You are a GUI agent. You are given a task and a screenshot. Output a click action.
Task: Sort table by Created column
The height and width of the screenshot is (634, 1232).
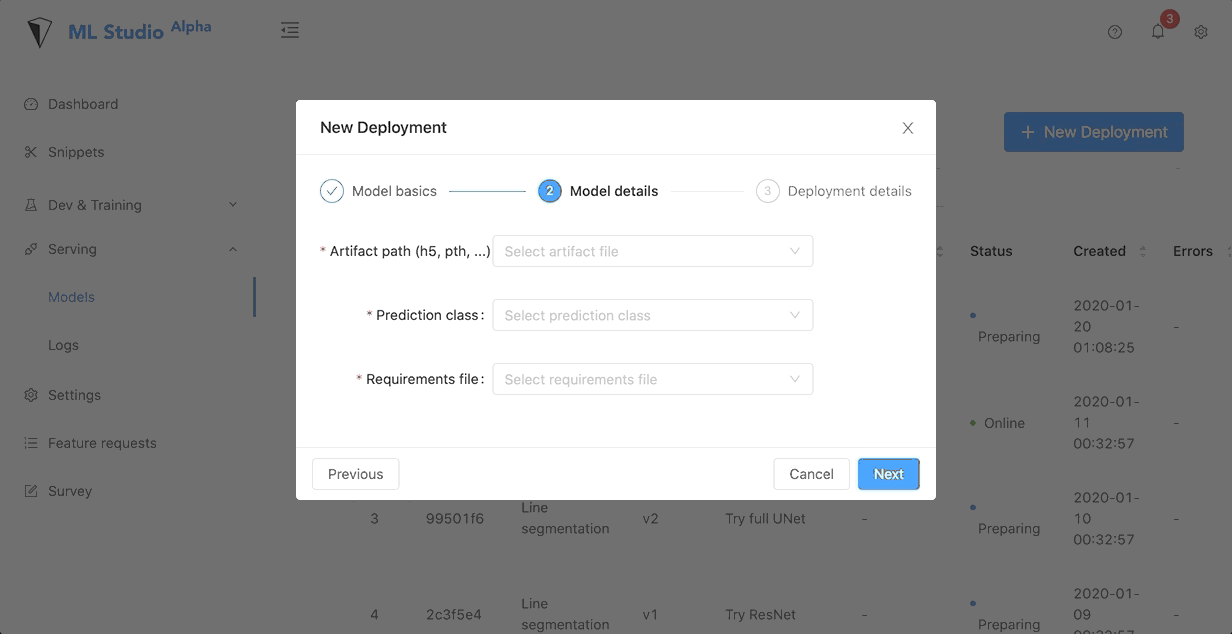[1143, 251]
